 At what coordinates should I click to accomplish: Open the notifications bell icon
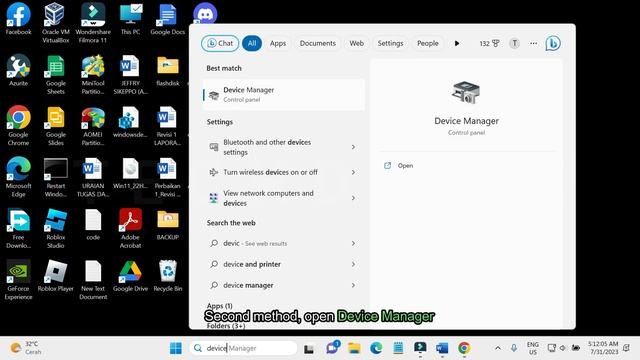click(627, 348)
